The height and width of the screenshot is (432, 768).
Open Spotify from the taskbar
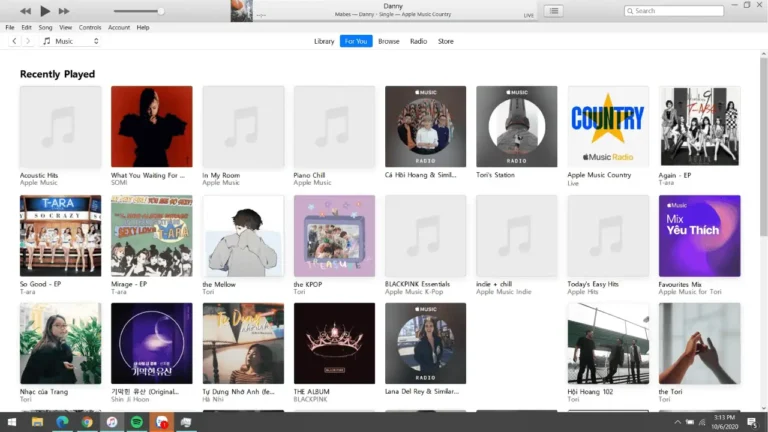137,422
